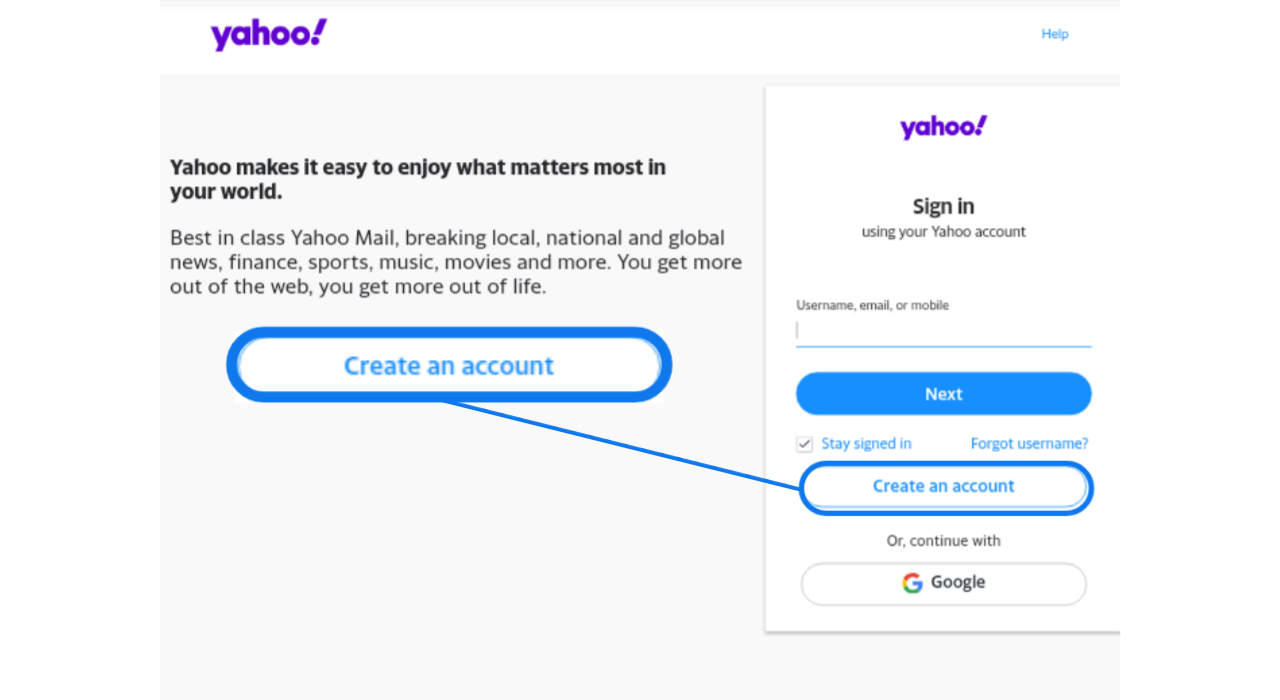Click the Or, continue with text
1280x700 pixels.
[943, 540]
